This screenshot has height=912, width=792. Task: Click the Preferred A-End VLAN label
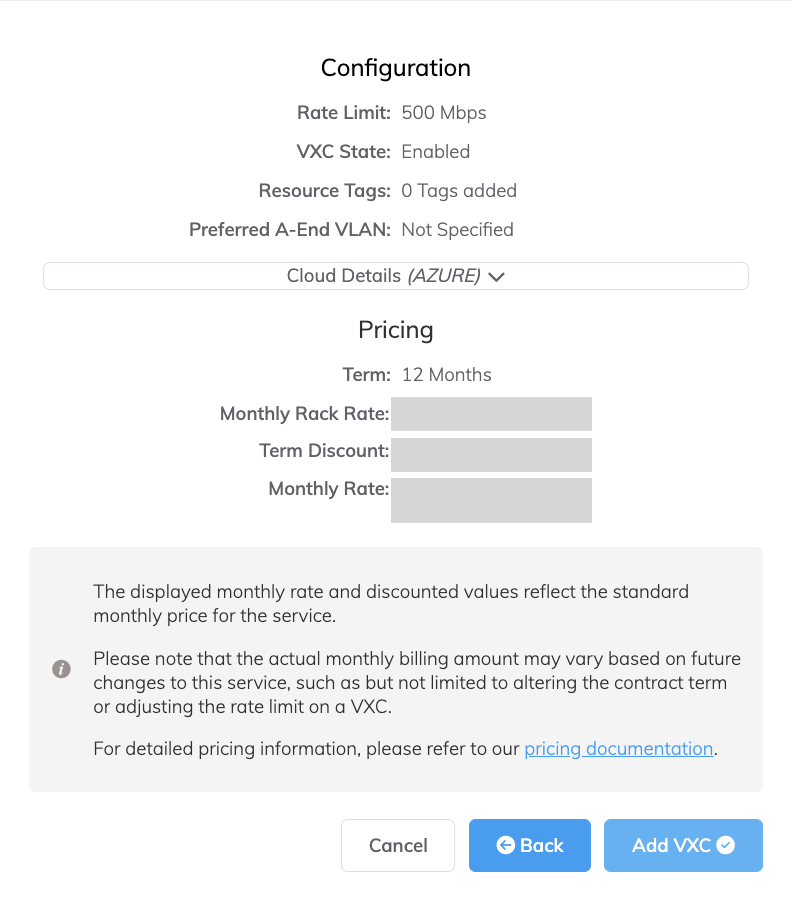pyautogui.click(x=290, y=230)
